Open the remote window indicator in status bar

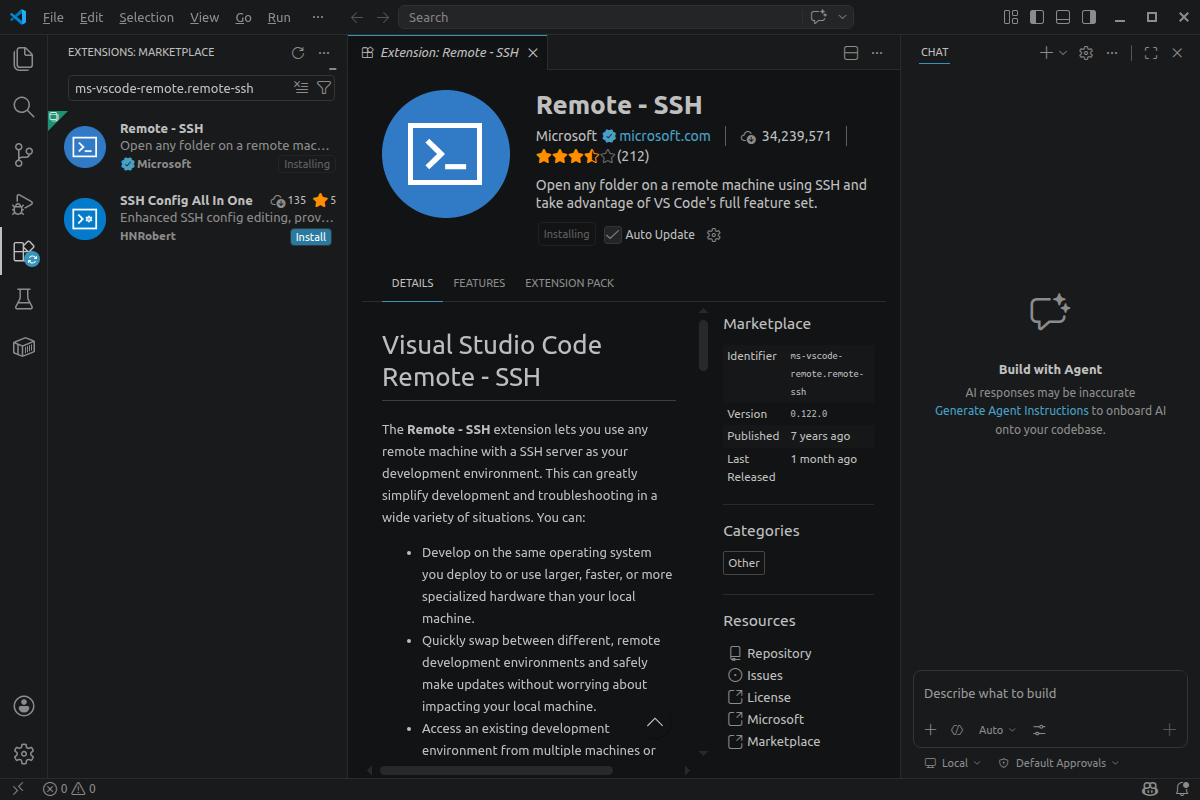click(x=17, y=789)
